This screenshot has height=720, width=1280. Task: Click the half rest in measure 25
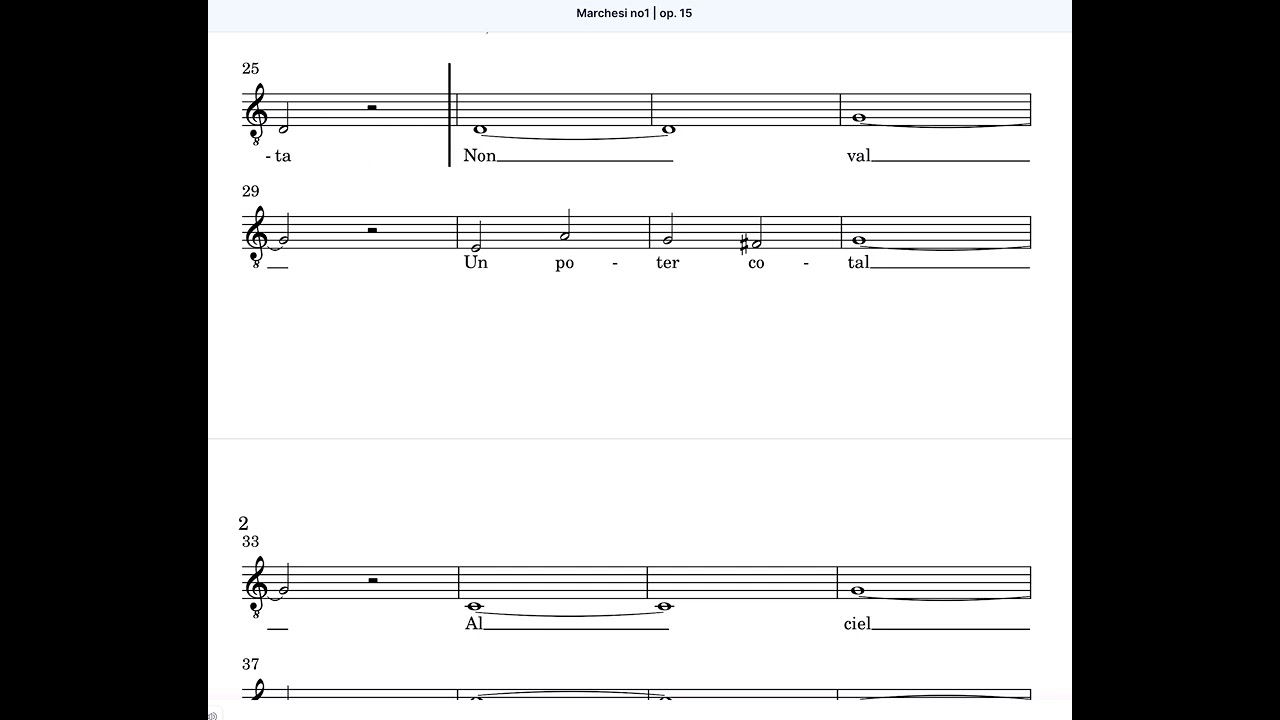371,106
